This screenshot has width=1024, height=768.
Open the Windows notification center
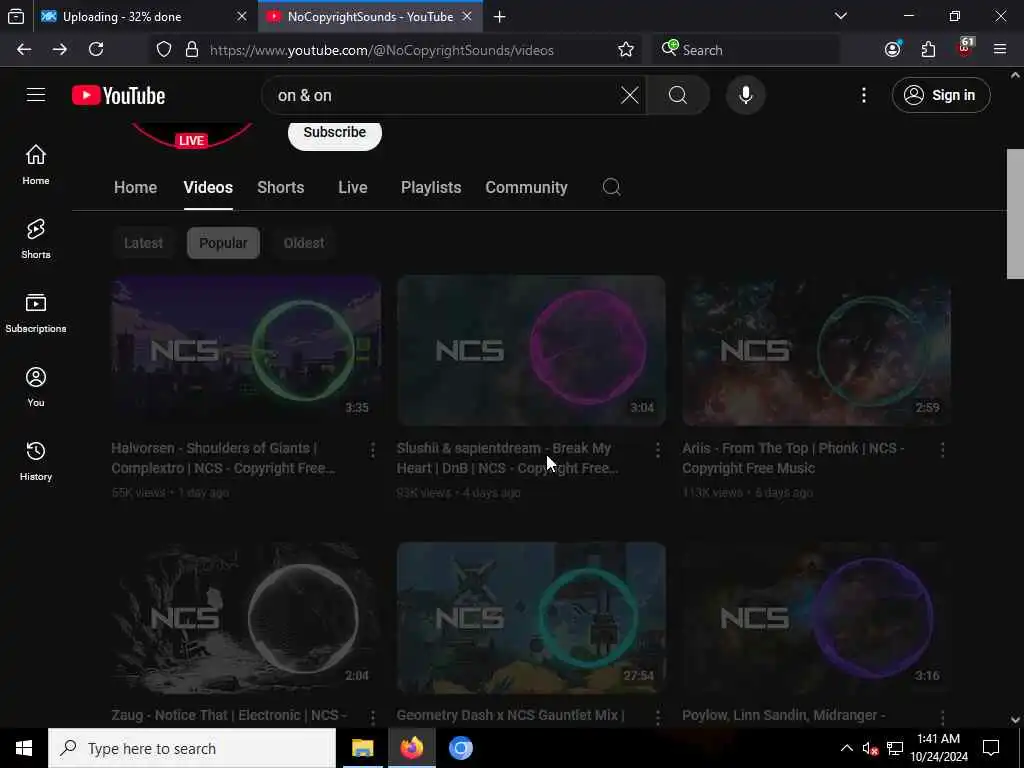pyautogui.click(x=991, y=748)
